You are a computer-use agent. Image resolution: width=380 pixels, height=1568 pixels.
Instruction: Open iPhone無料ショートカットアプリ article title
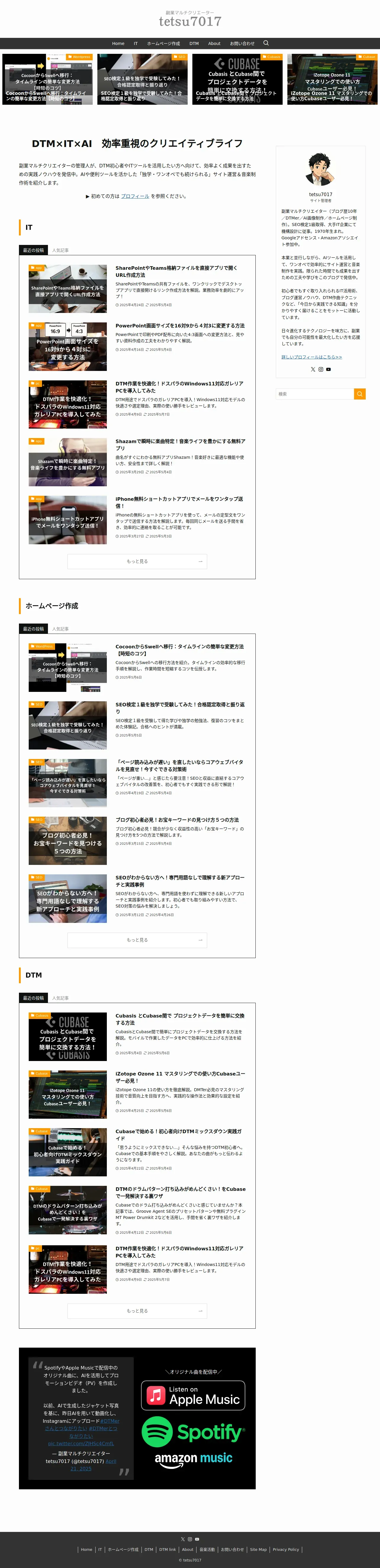click(x=179, y=502)
